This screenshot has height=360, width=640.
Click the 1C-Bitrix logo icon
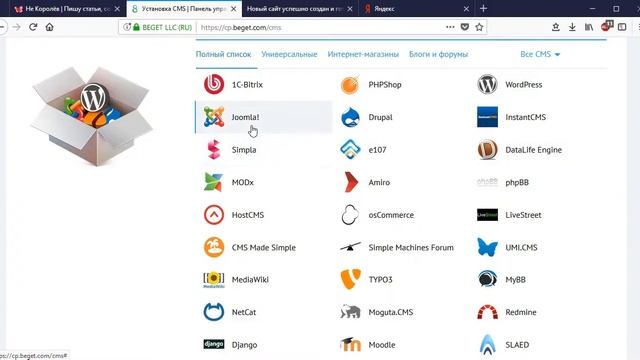click(214, 84)
